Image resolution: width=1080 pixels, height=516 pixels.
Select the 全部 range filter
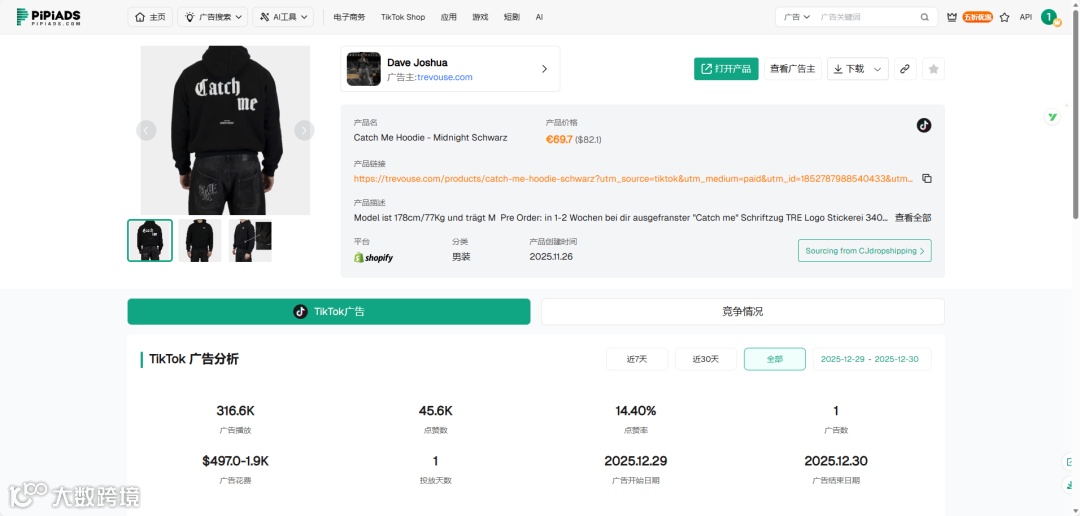[774, 359]
